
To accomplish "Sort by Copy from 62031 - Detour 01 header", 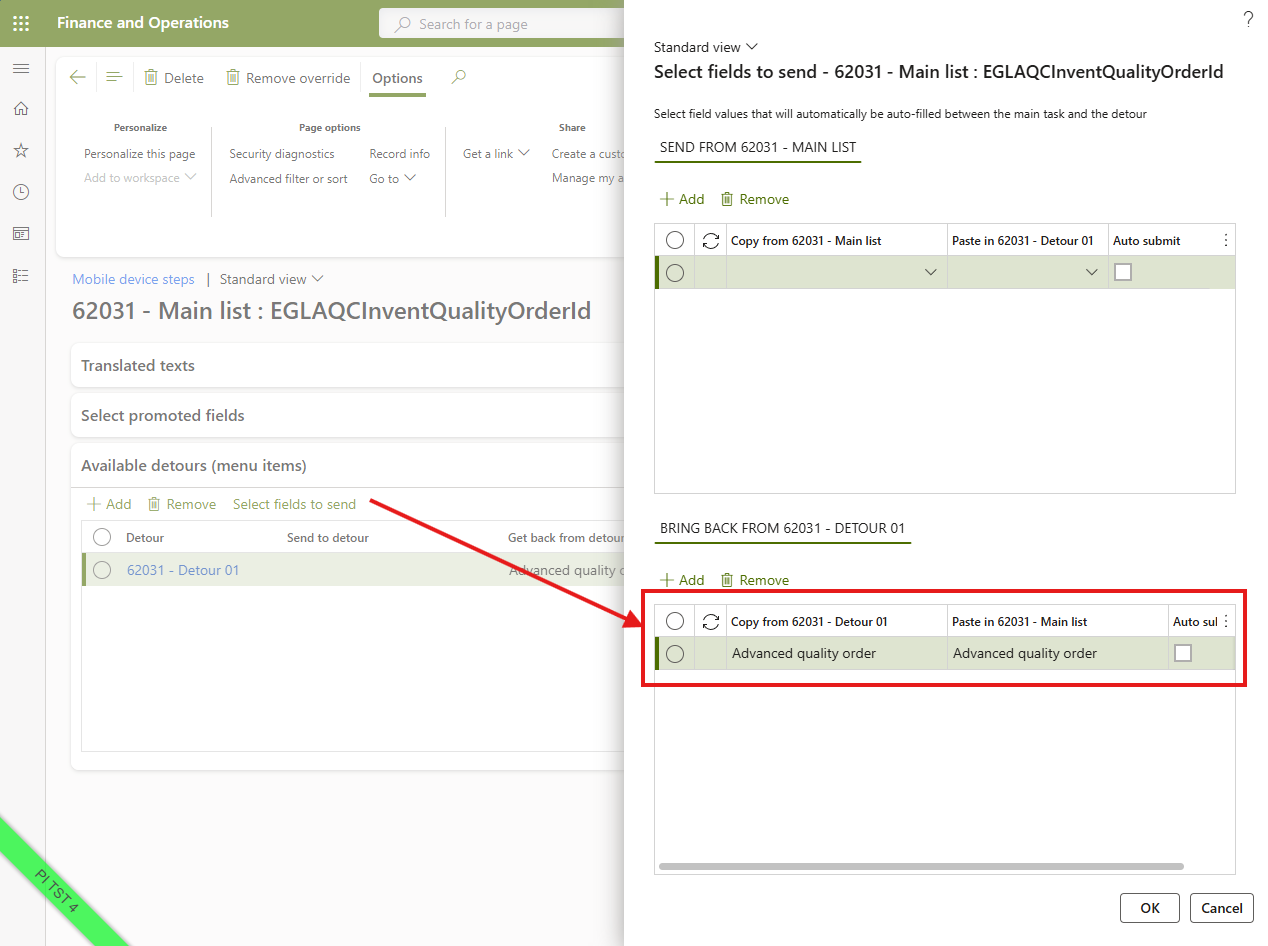I will pos(809,622).
